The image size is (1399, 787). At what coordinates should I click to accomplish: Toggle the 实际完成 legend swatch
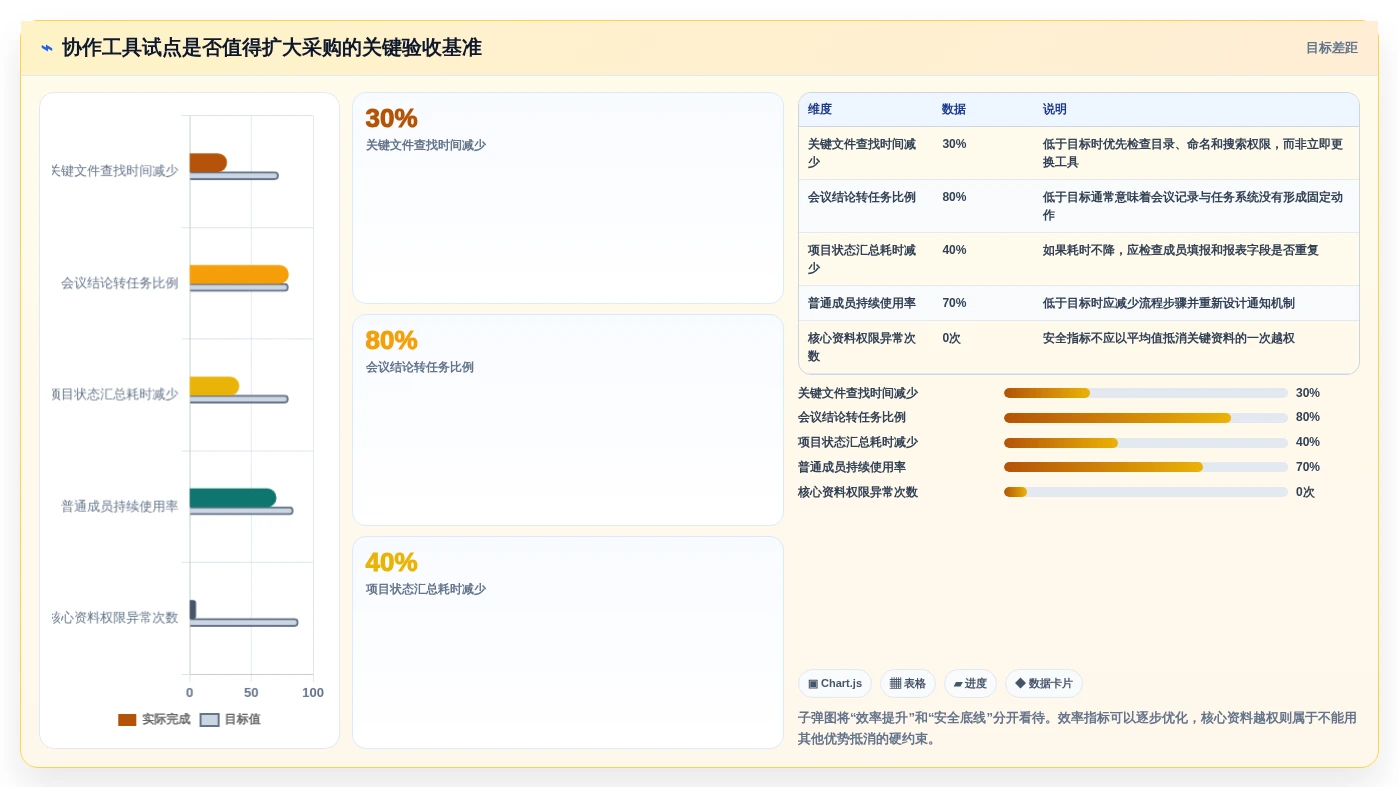[x=127, y=720]
